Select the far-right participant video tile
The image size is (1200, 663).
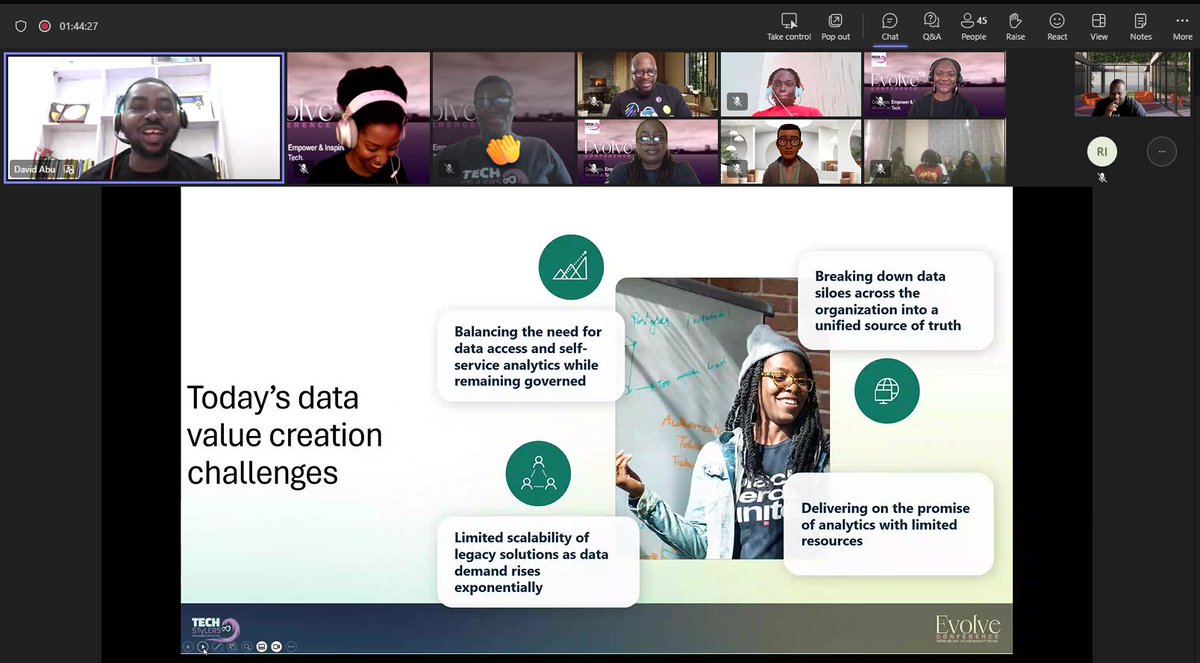coord(1133,84)
